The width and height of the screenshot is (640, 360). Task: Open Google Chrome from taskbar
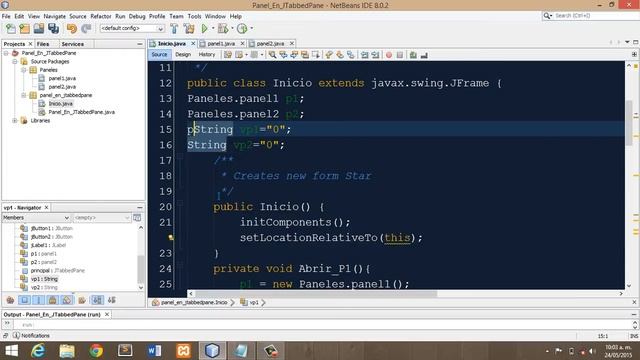(x=96, y=351)
